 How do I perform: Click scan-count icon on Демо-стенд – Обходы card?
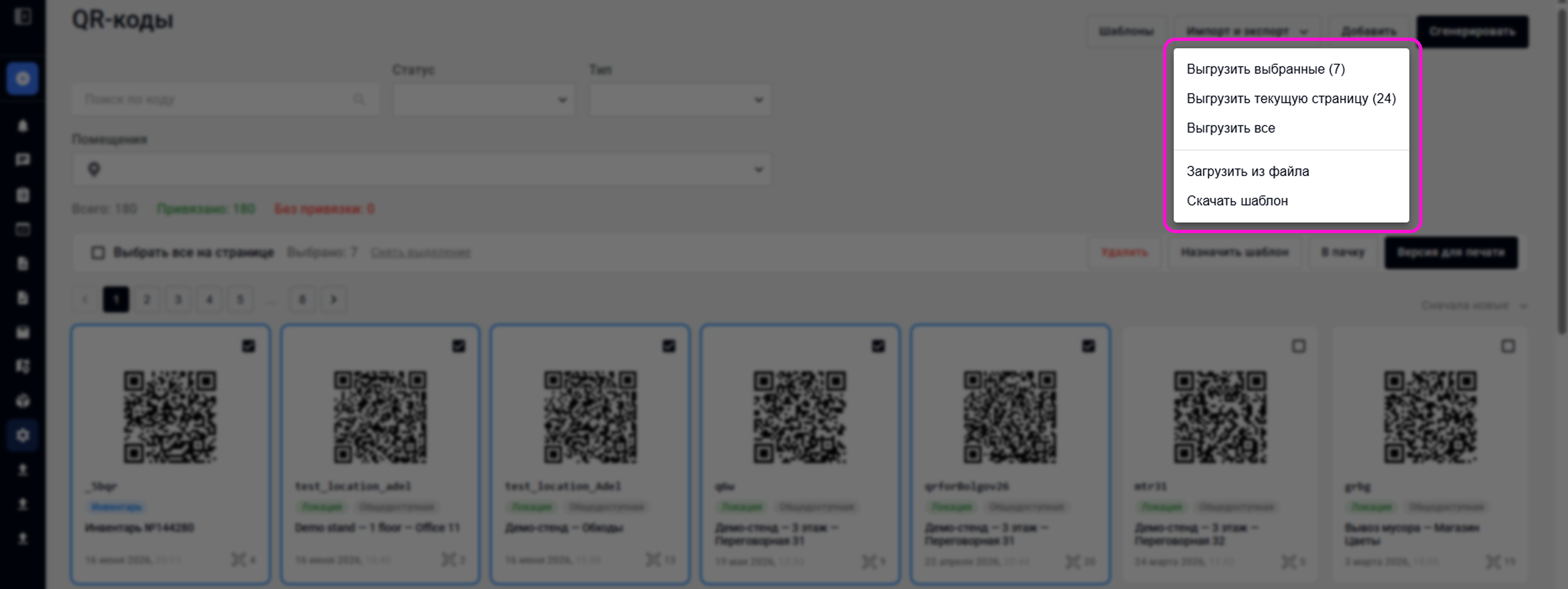point(653,560)
